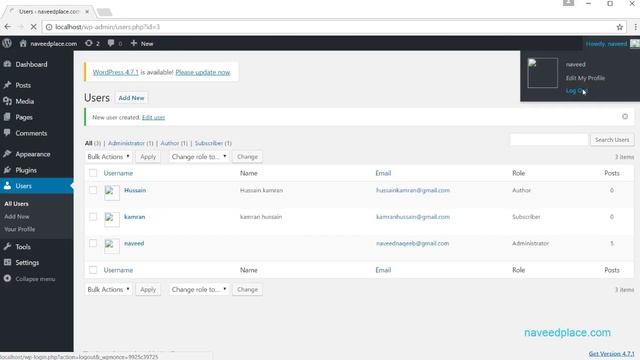The width and height of the screenshot is (640, 360).
Task: Click Edit My Profile in account menu
Action: click(585, 78)
